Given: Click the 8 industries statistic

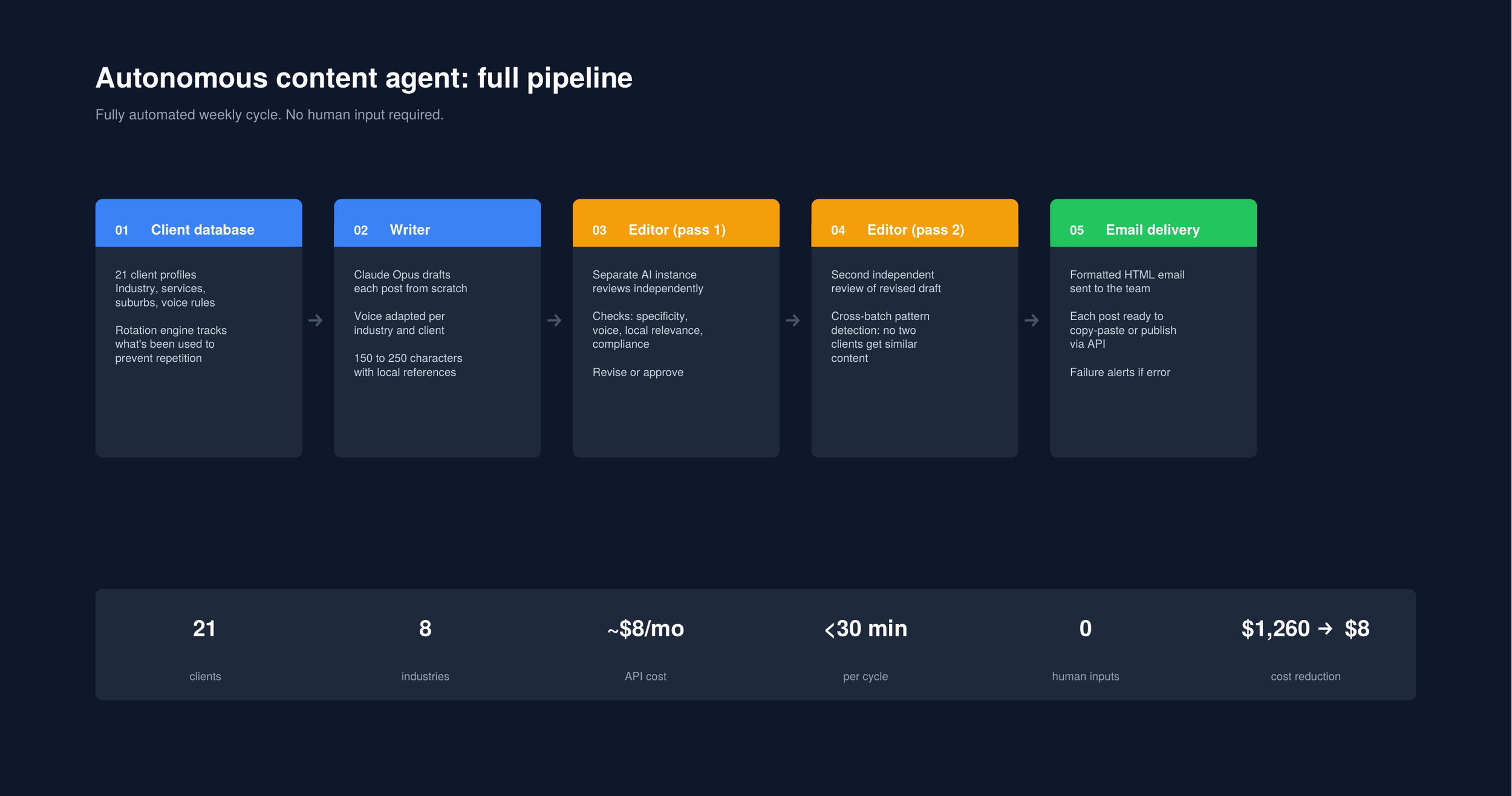Looking at the screenshot, I should coord(425,648).
